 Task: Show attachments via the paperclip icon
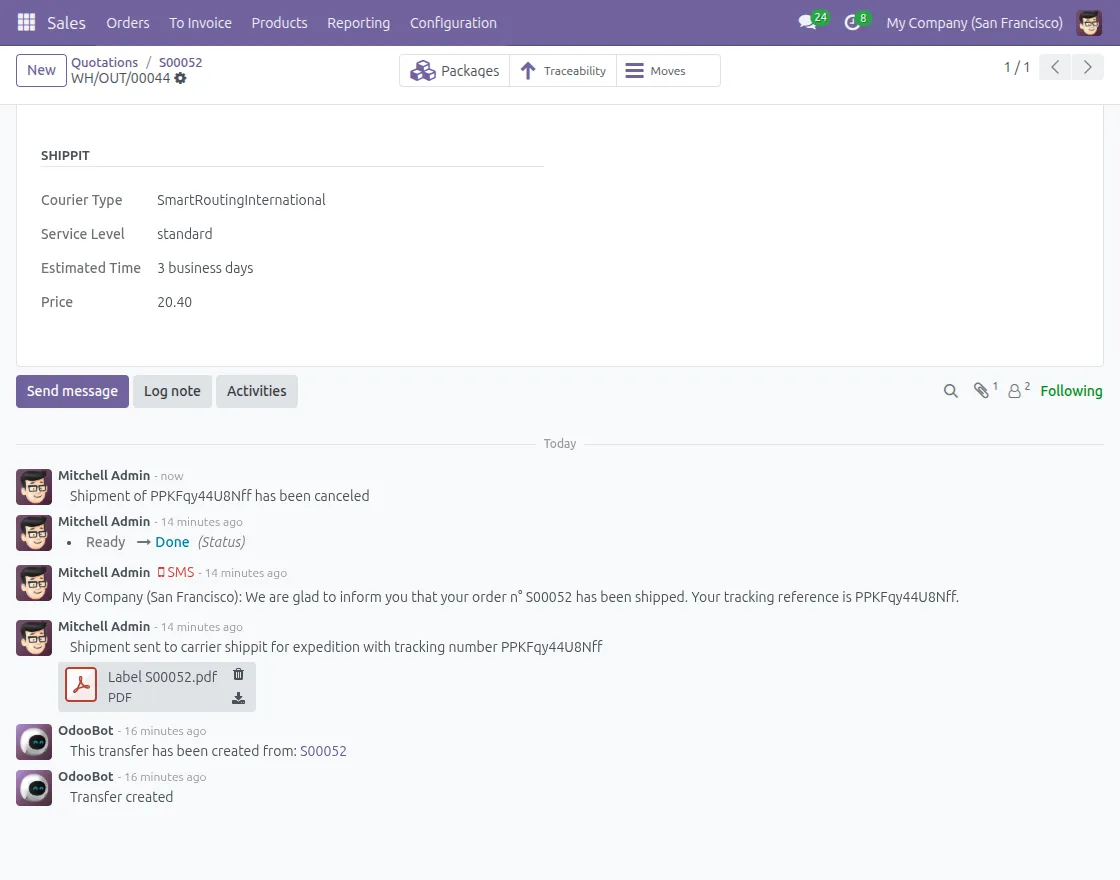point(980,391)
